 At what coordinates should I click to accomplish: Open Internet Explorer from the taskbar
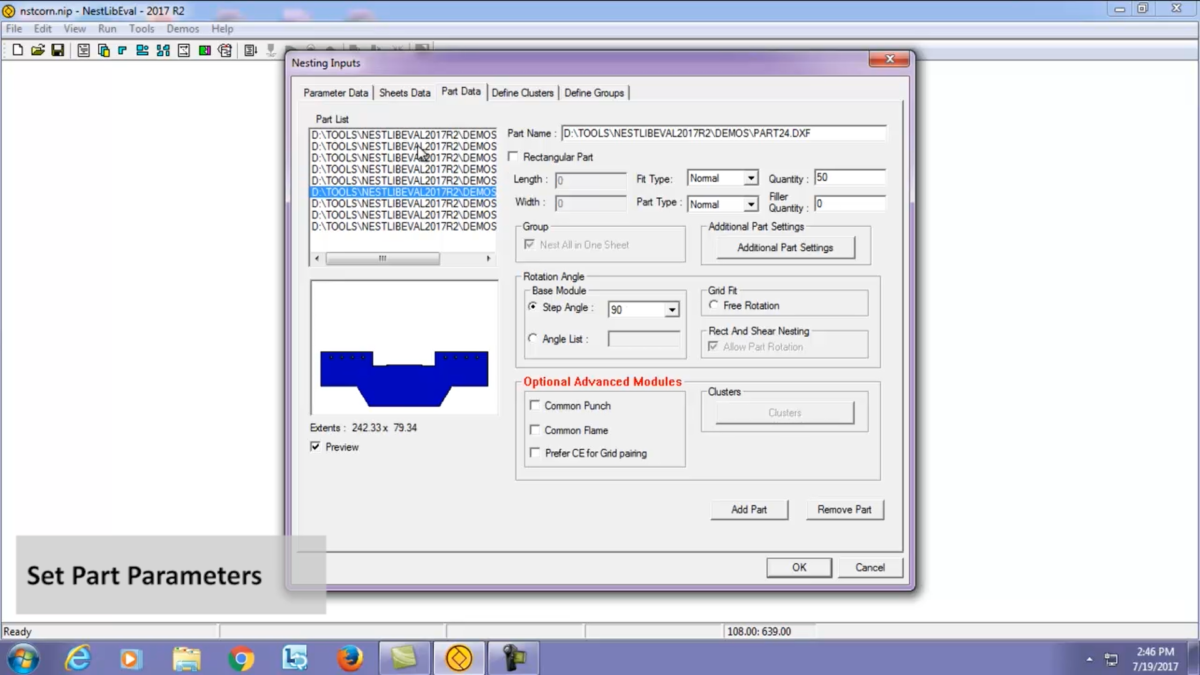[x=78, y=658]
